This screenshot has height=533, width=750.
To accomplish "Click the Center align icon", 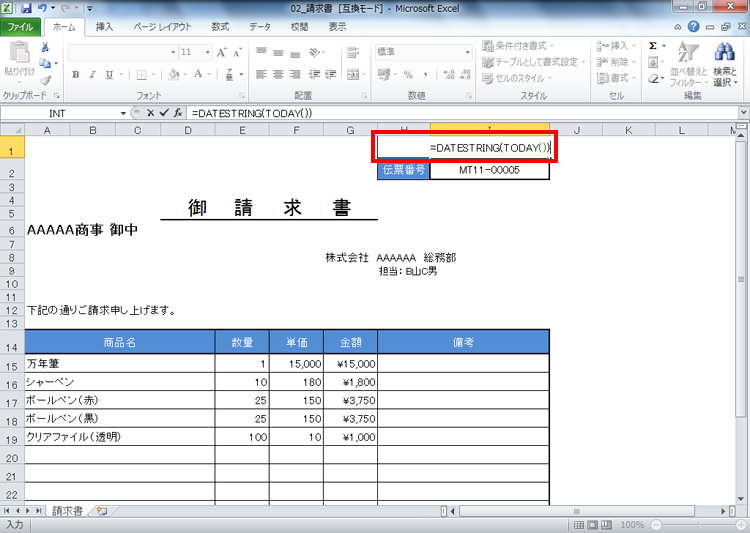I will [278, 74].
